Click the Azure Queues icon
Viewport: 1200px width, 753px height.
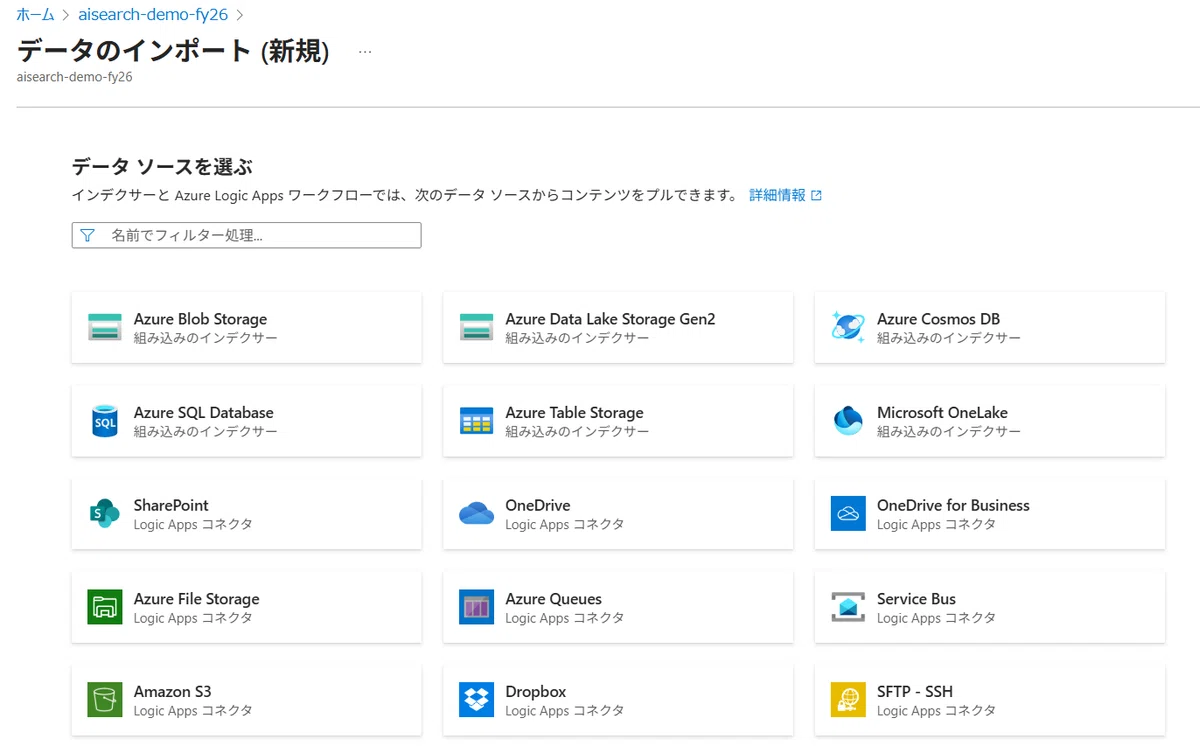pyautogui.click(x=476, y=607)
